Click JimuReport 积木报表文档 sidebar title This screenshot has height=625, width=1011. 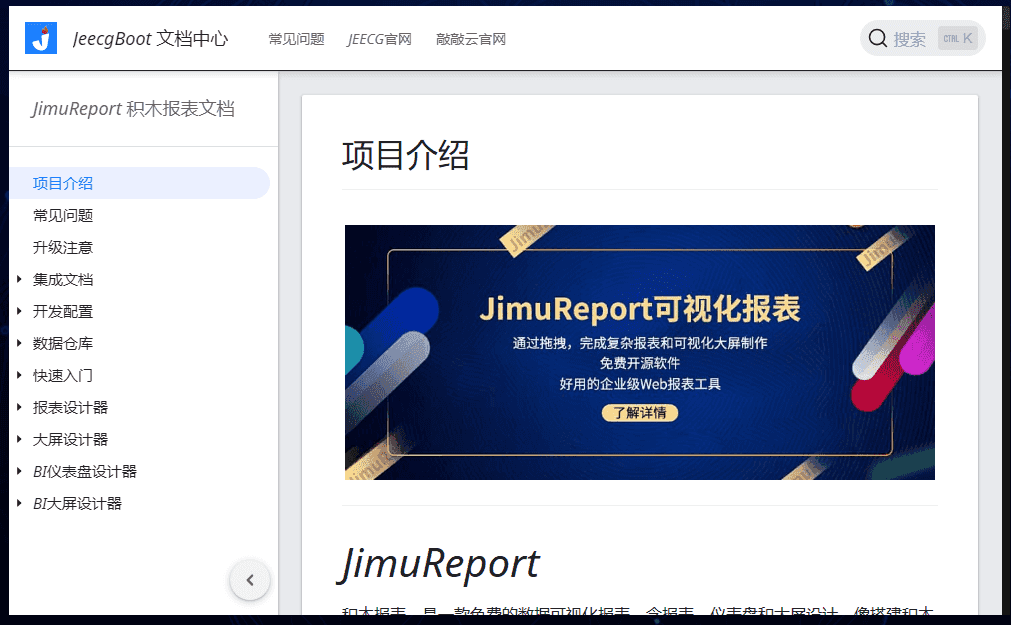pyautogui.click(x=133, y=108)
